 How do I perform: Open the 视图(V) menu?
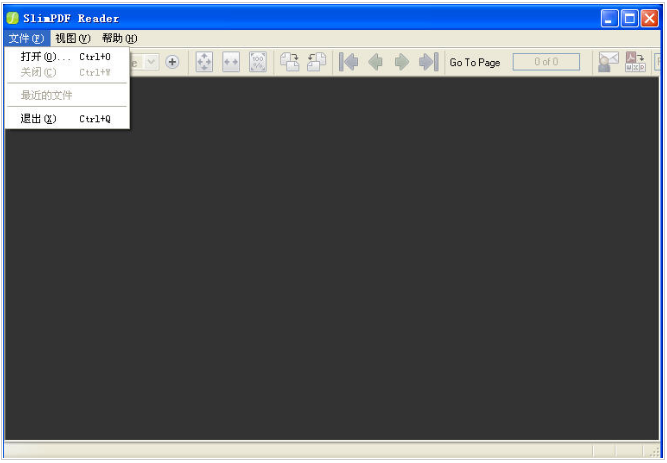73,38
